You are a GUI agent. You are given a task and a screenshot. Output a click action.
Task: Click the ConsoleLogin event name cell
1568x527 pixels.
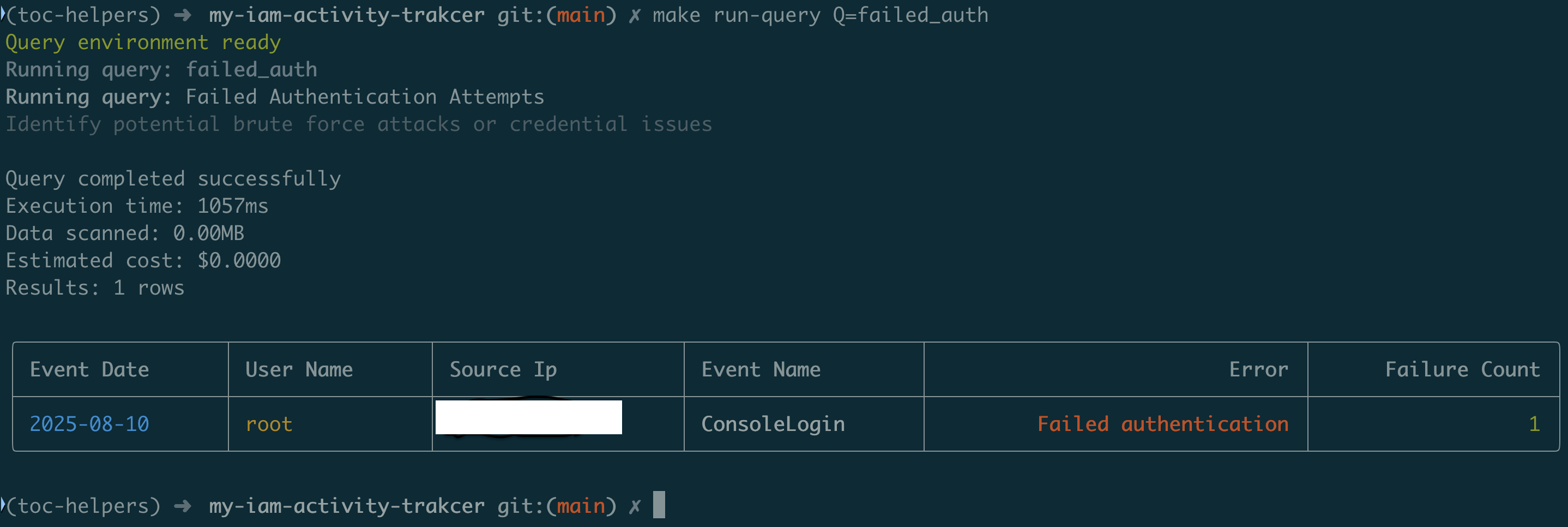click(x=773, y=424)
